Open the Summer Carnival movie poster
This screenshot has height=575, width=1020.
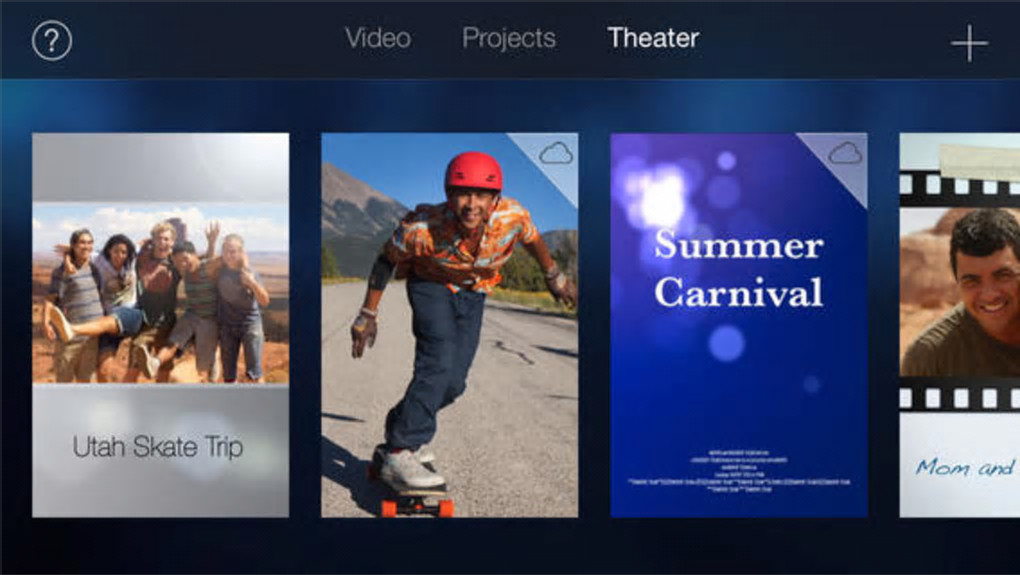739,325
